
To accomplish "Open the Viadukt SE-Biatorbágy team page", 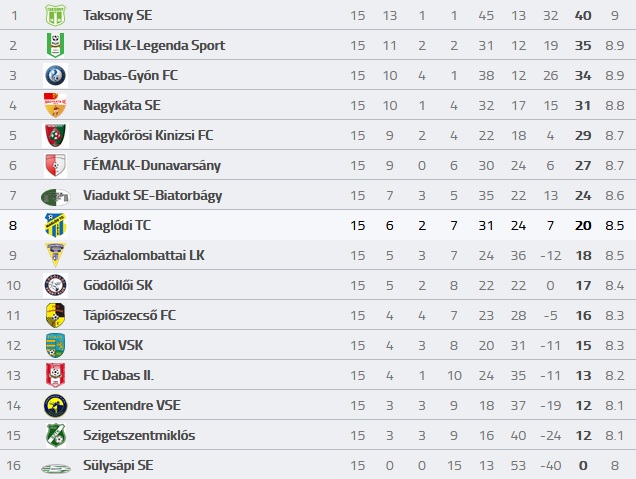I will coord(153,195).
